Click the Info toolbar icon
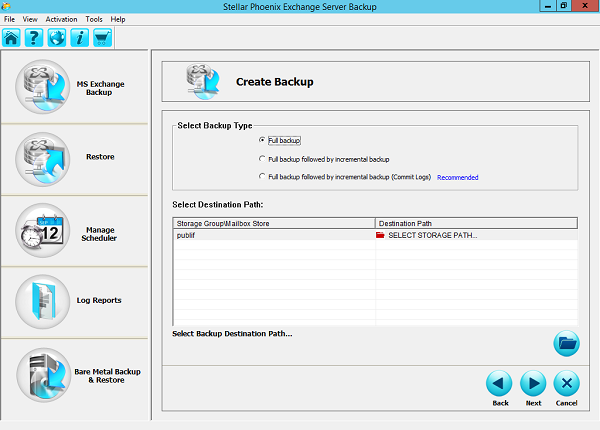600x430 pixels. [x=80, y=37]
